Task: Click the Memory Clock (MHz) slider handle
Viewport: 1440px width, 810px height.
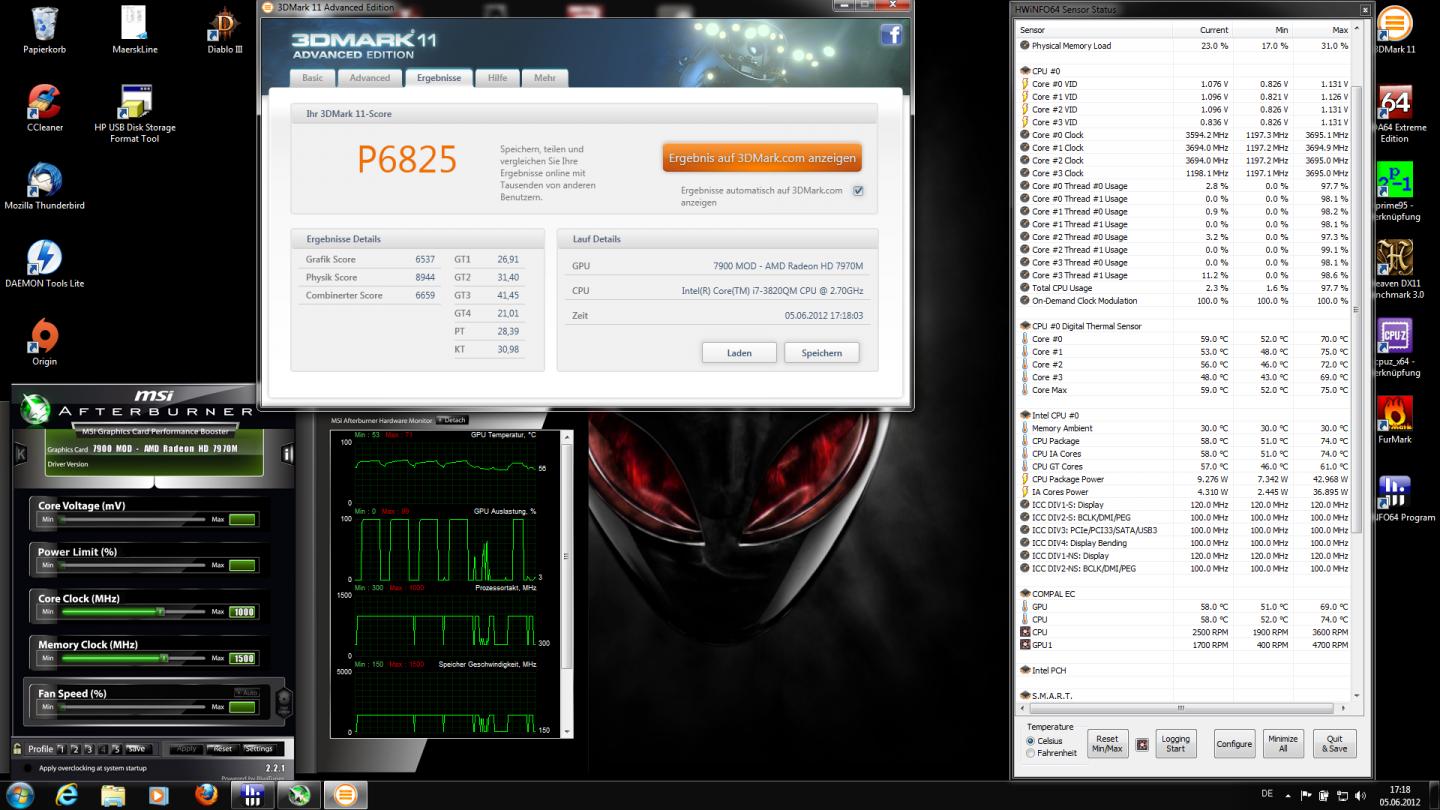Action: [x=163, y=658]
